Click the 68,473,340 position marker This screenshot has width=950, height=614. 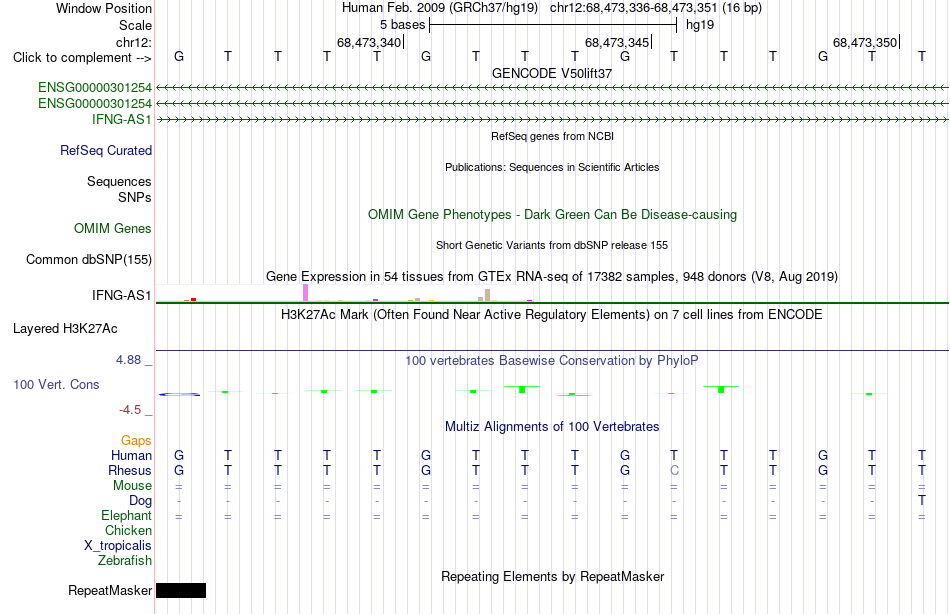click(x=369, y=42)
